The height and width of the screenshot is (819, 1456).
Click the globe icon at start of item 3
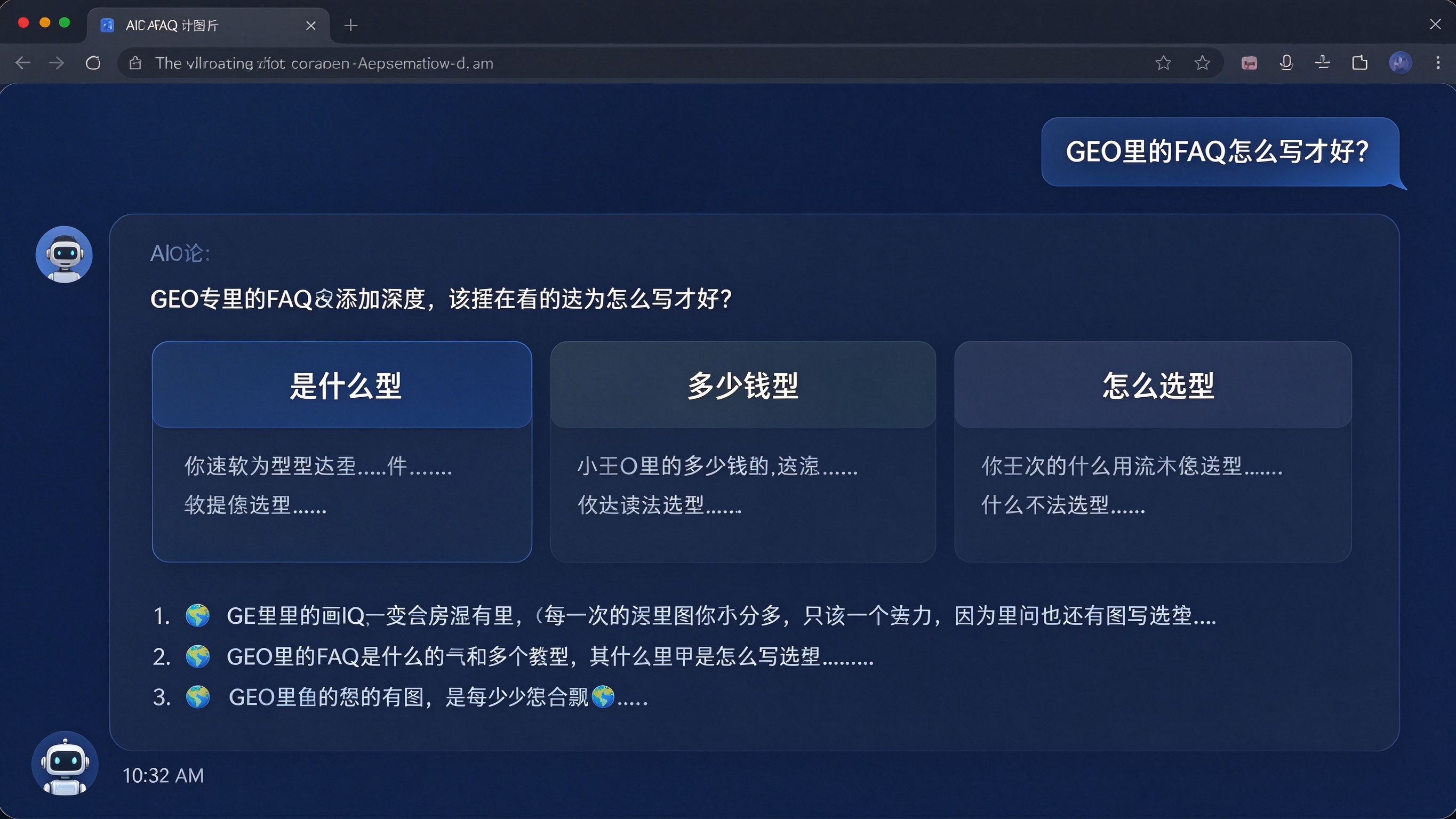pos(198,697)
